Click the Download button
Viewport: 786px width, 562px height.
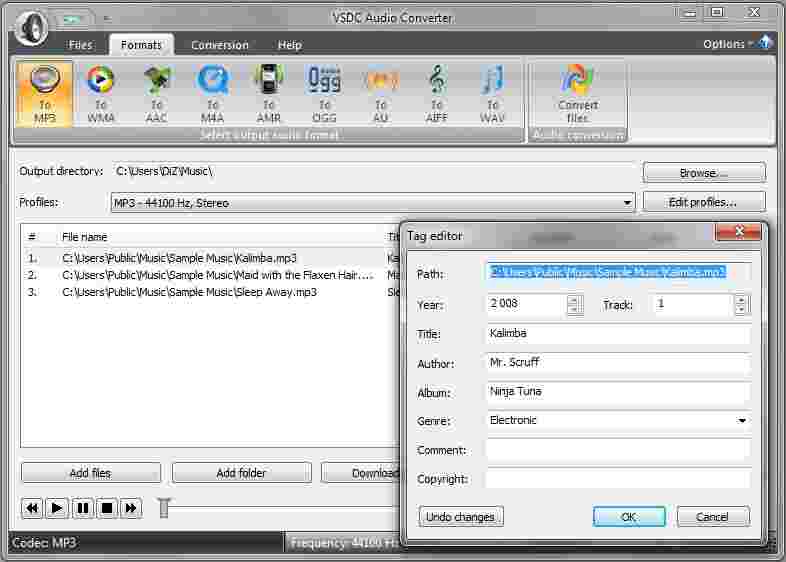[361, 473]
